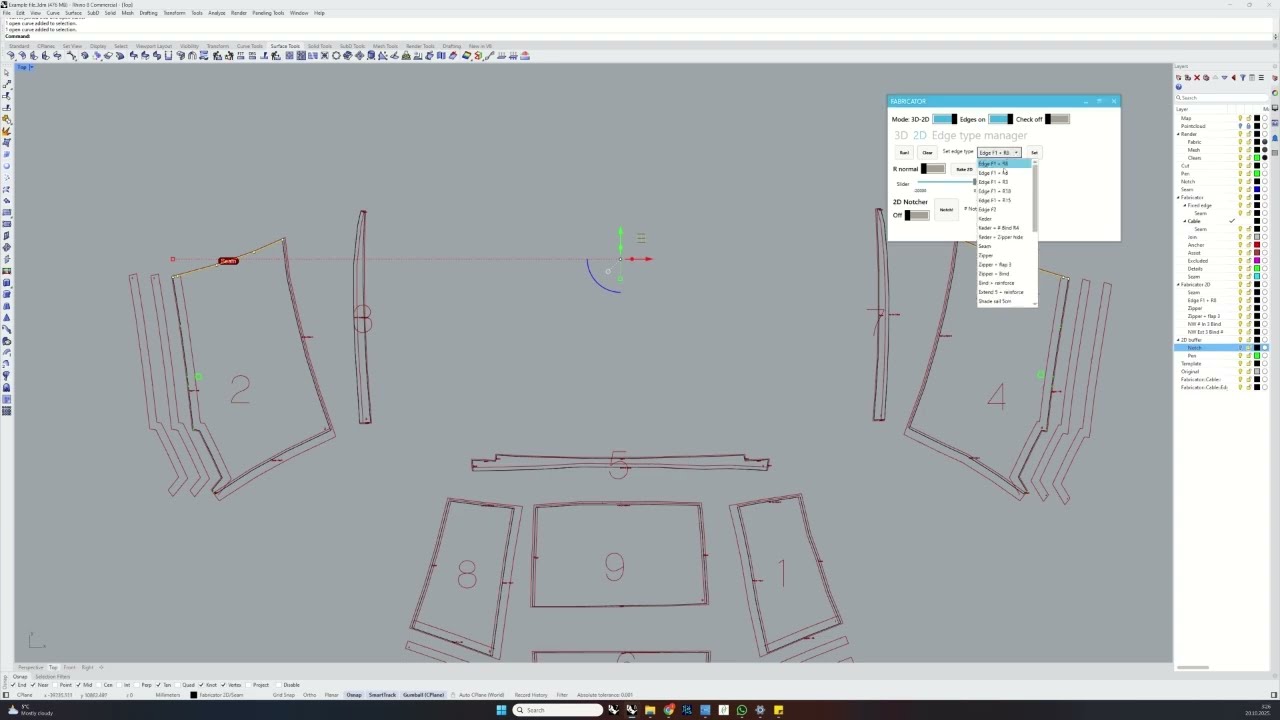
Task: Click the dropdown list scroll-down arrow
Action: [1035, 303]
